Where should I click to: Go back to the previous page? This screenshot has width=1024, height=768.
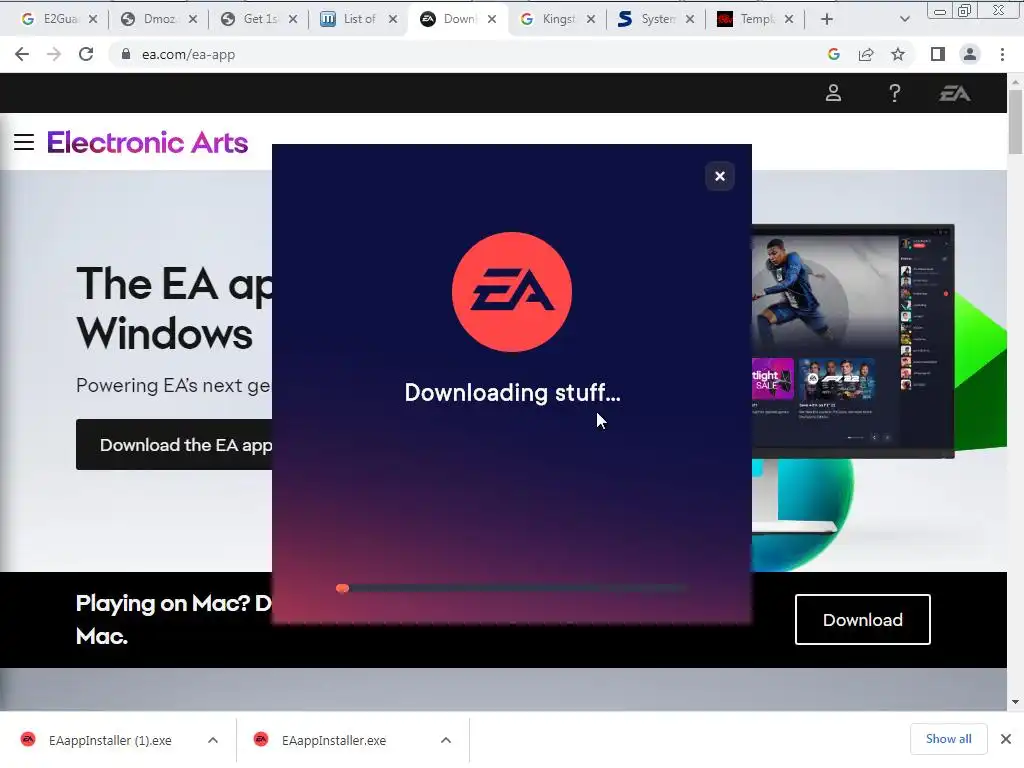tap(22, 54)
